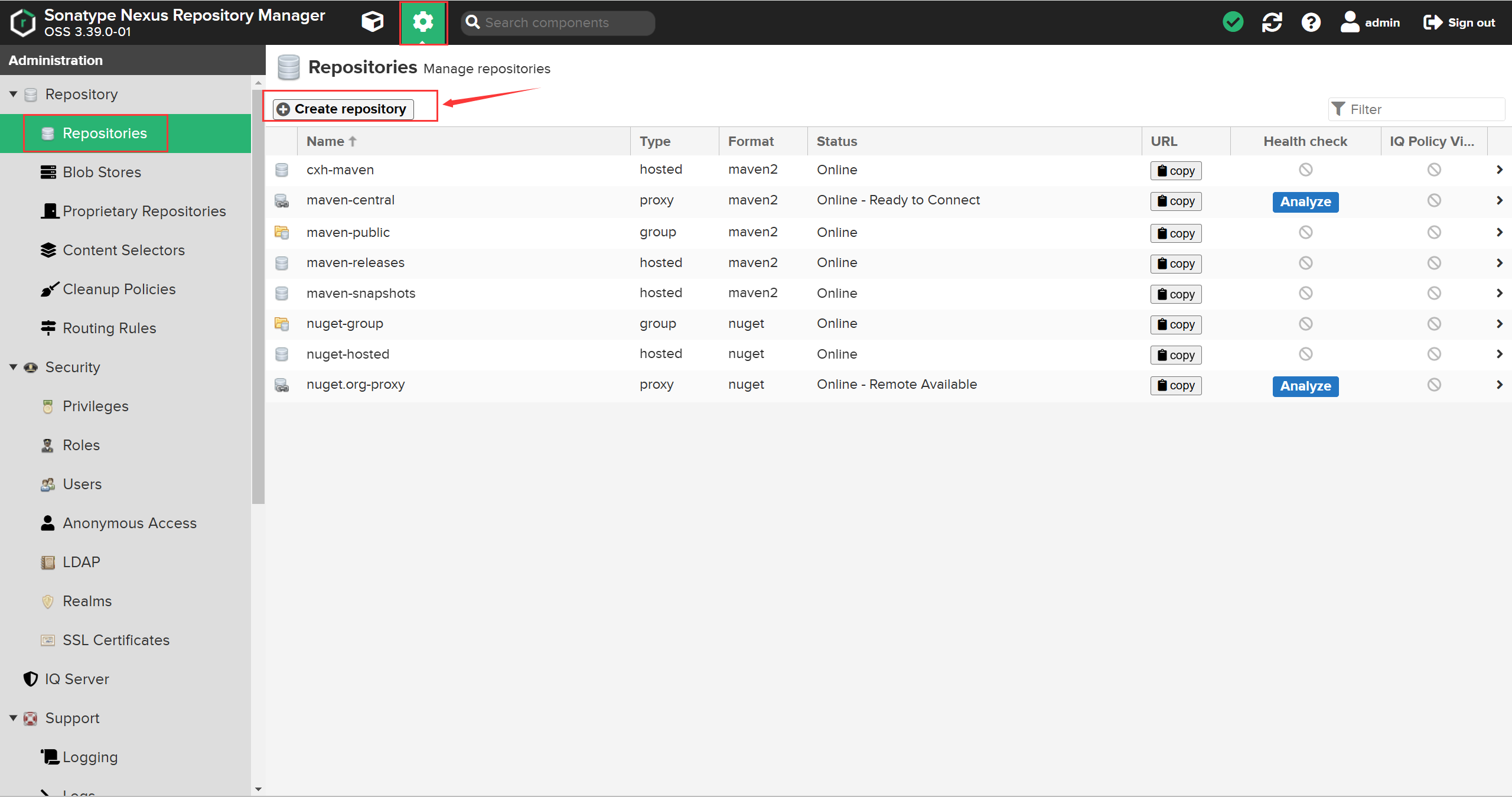
Task: Collapse the Support tree section
Action: (x=13, y=718)
